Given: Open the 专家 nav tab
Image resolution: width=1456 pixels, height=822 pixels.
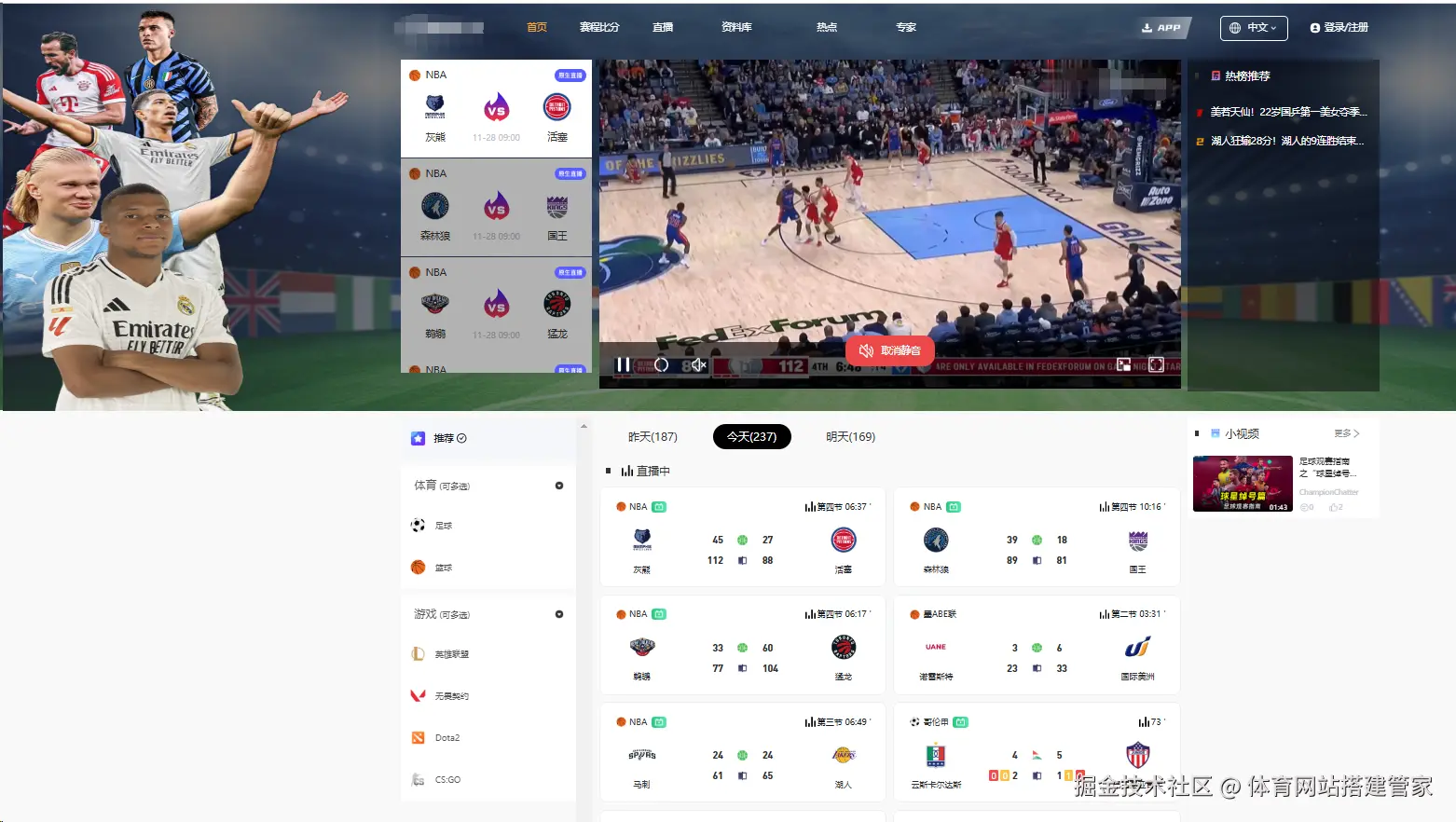Looking at the screenshot, I should tap(906, 27).
